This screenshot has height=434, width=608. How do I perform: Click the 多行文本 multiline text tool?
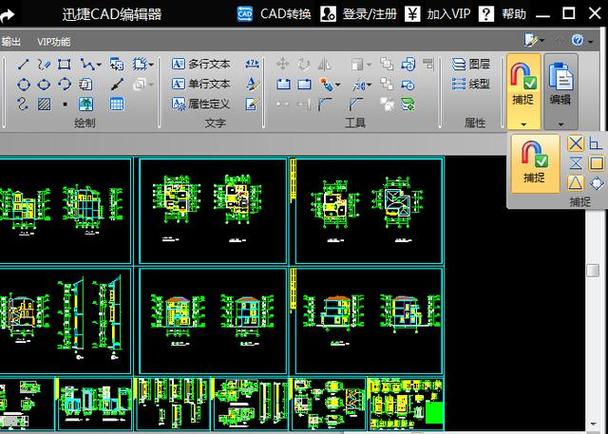tap(201, 64)
